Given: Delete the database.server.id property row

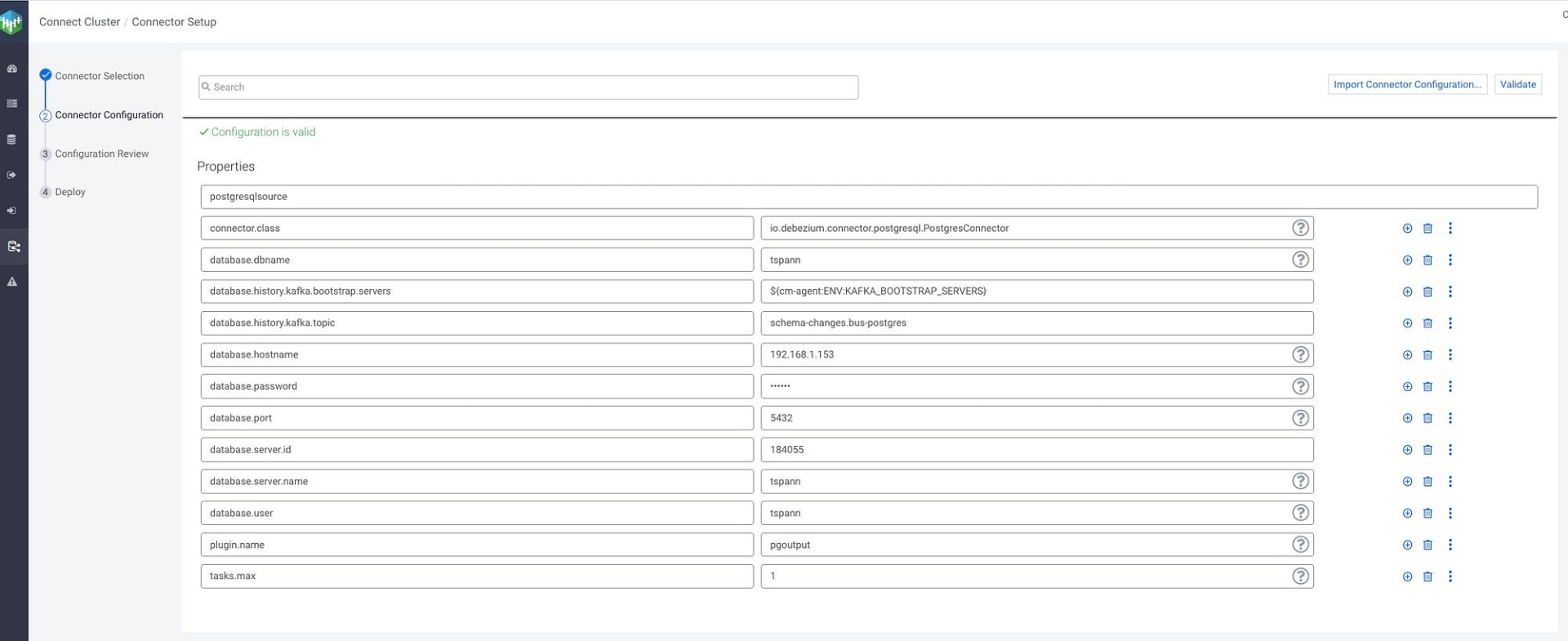Looking at the screenshot, I should (x=1428, y=450).
